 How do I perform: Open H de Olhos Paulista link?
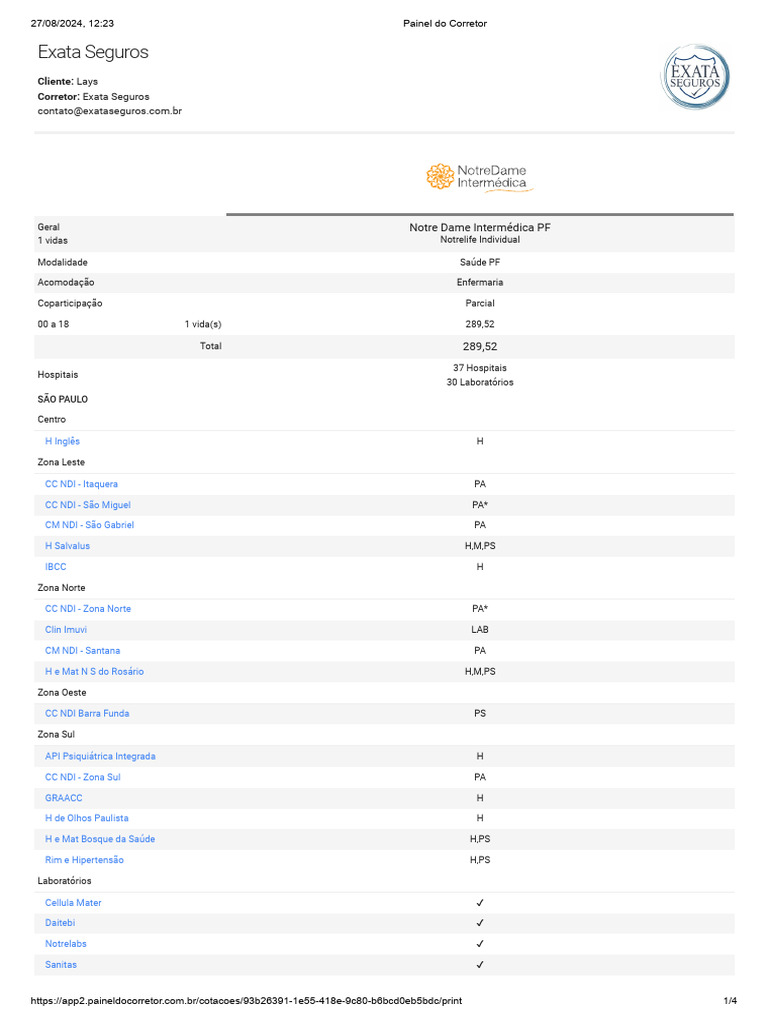coord(87,818)
